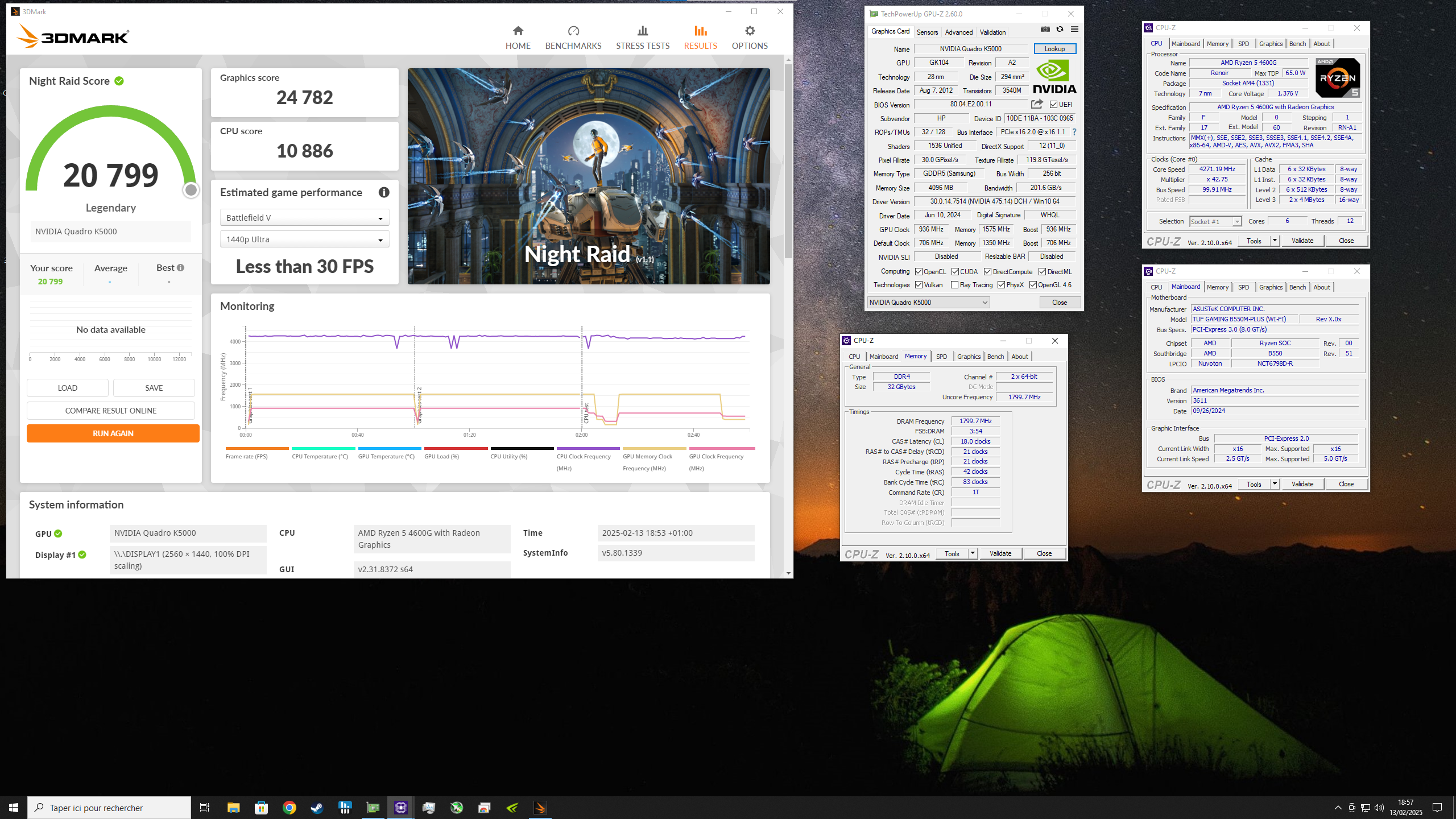Select Graphics tab in the Mainboard CPU-Z window
1456x819 pixels.
[1271, 287]
